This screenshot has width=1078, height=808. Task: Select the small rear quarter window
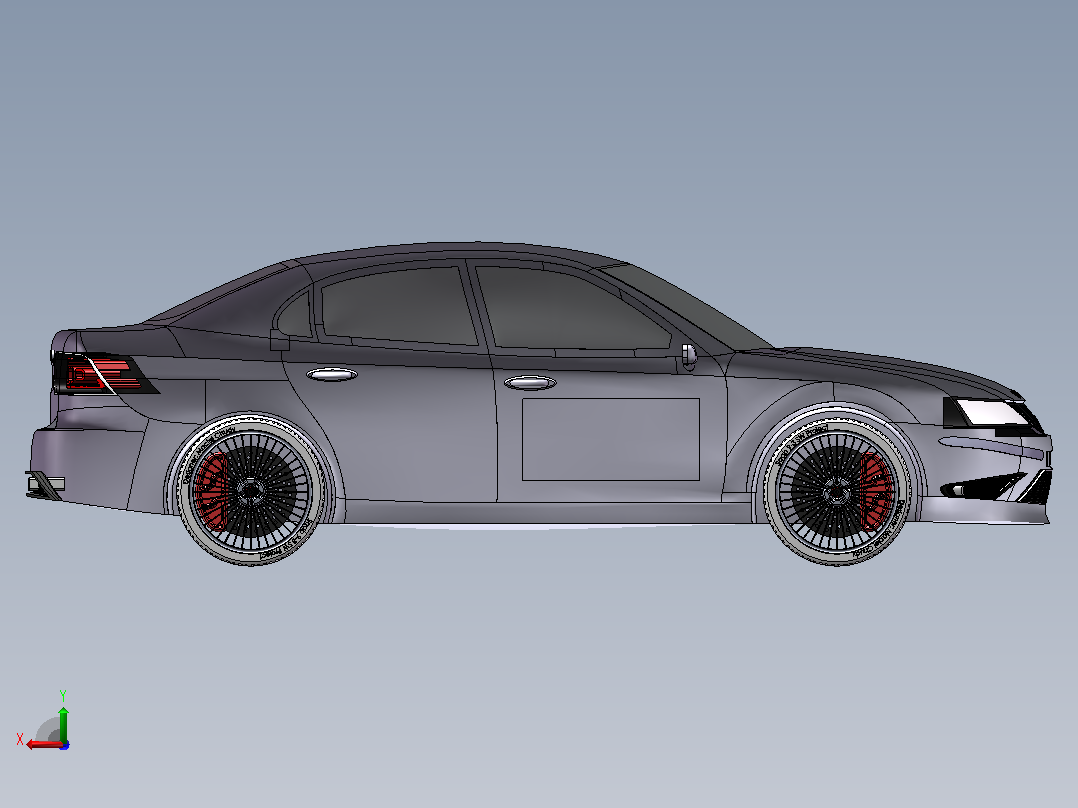294,316
